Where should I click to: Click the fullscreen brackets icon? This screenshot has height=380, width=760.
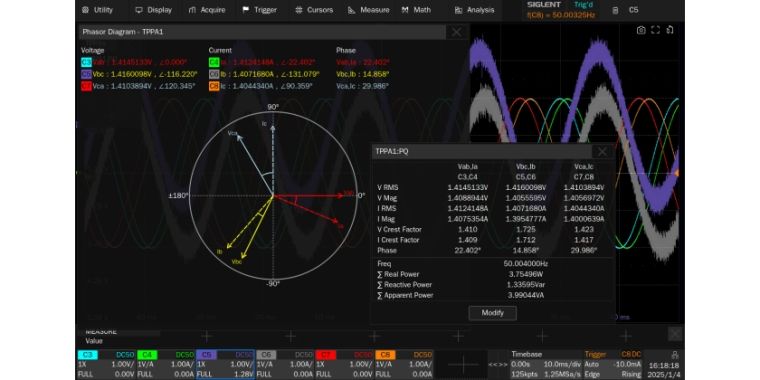tap(655, 30)
